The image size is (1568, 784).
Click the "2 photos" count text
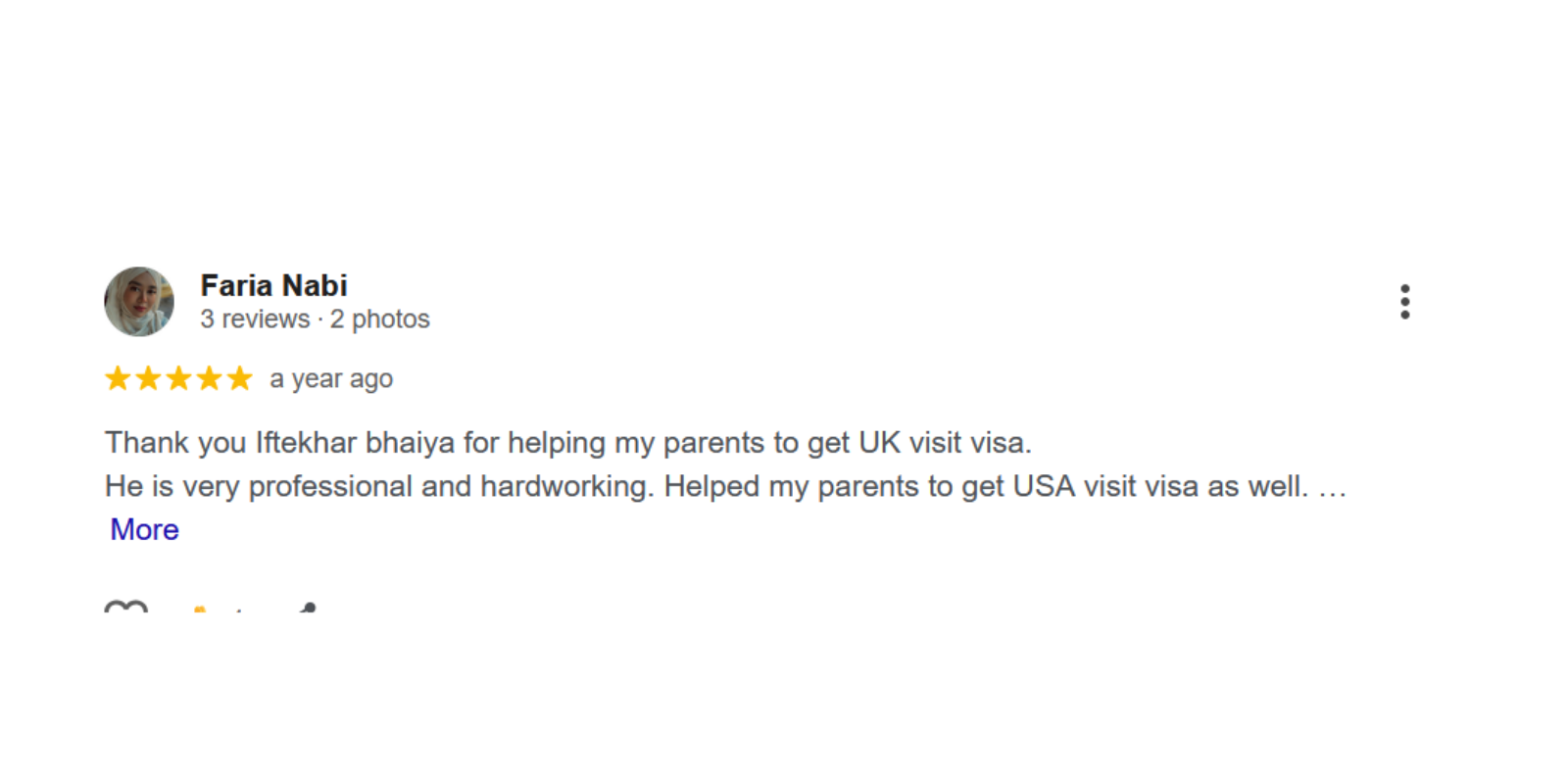(x=379, y=319)
